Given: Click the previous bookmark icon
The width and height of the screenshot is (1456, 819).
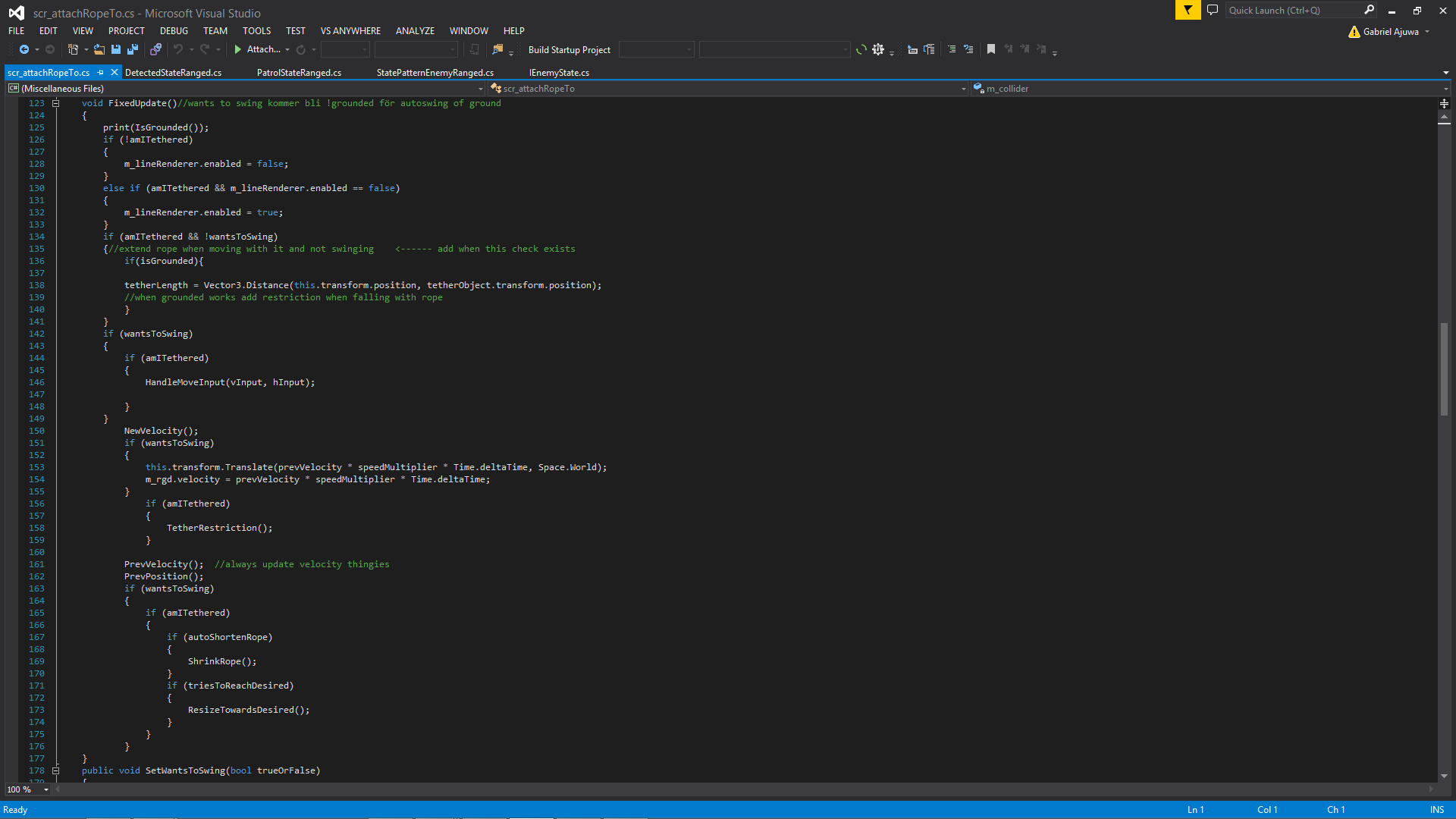Looking at the screenshot, I should (1009, 49).
